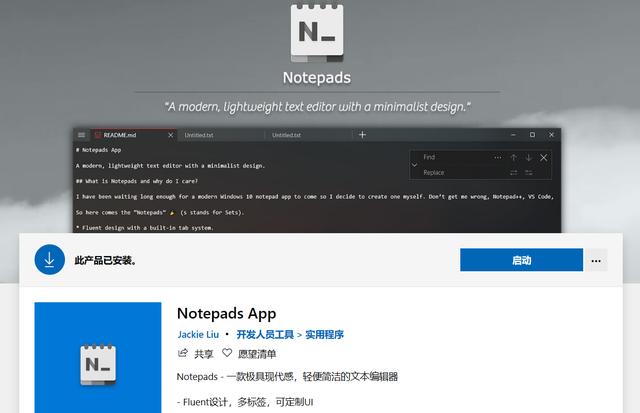
Task: Click the find next down arrow
Action: 529,158
